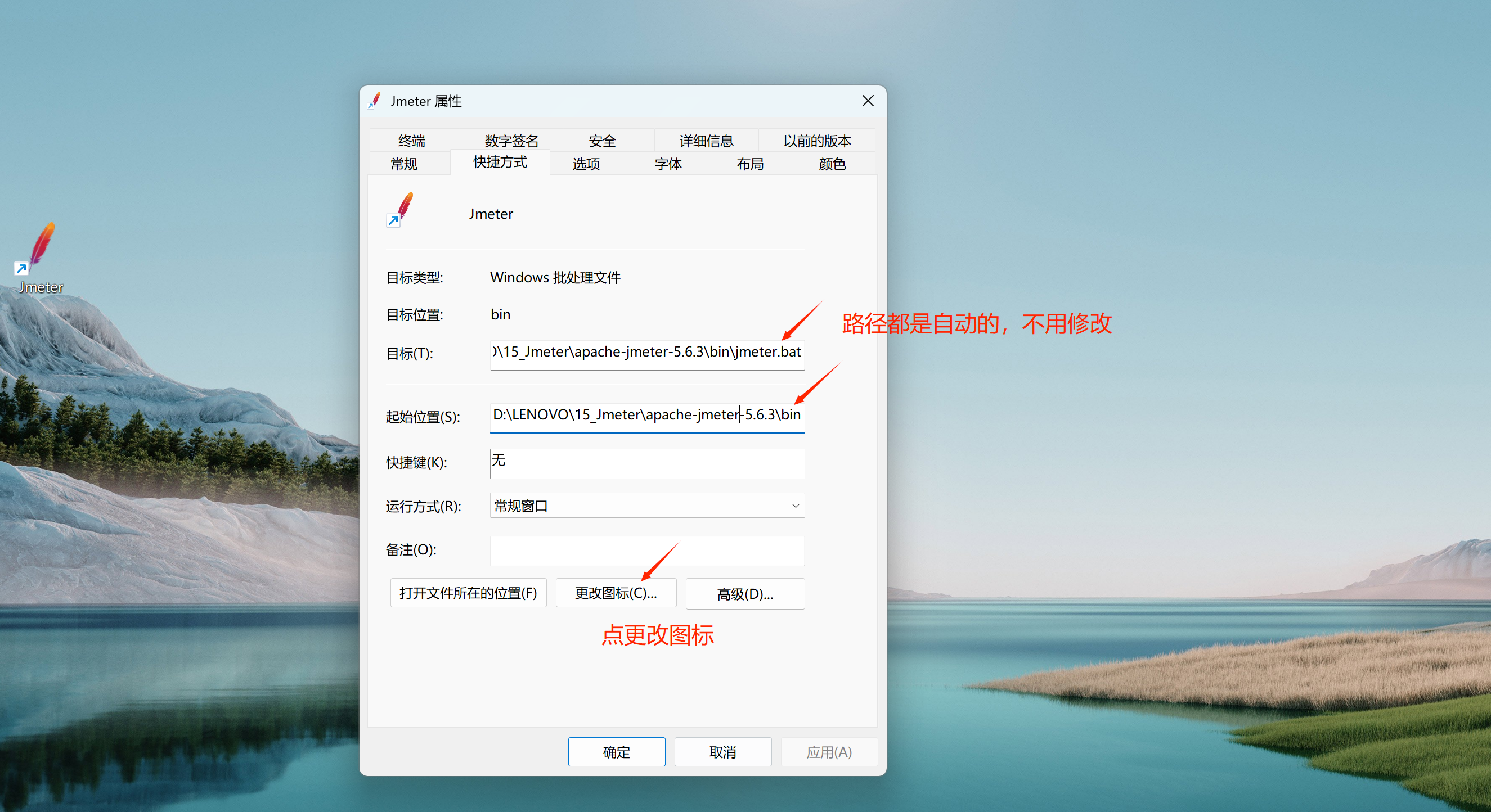Click the 更改图标(C)... button
Viewport: 1491px width, 812px height.
tap(616, 593)
